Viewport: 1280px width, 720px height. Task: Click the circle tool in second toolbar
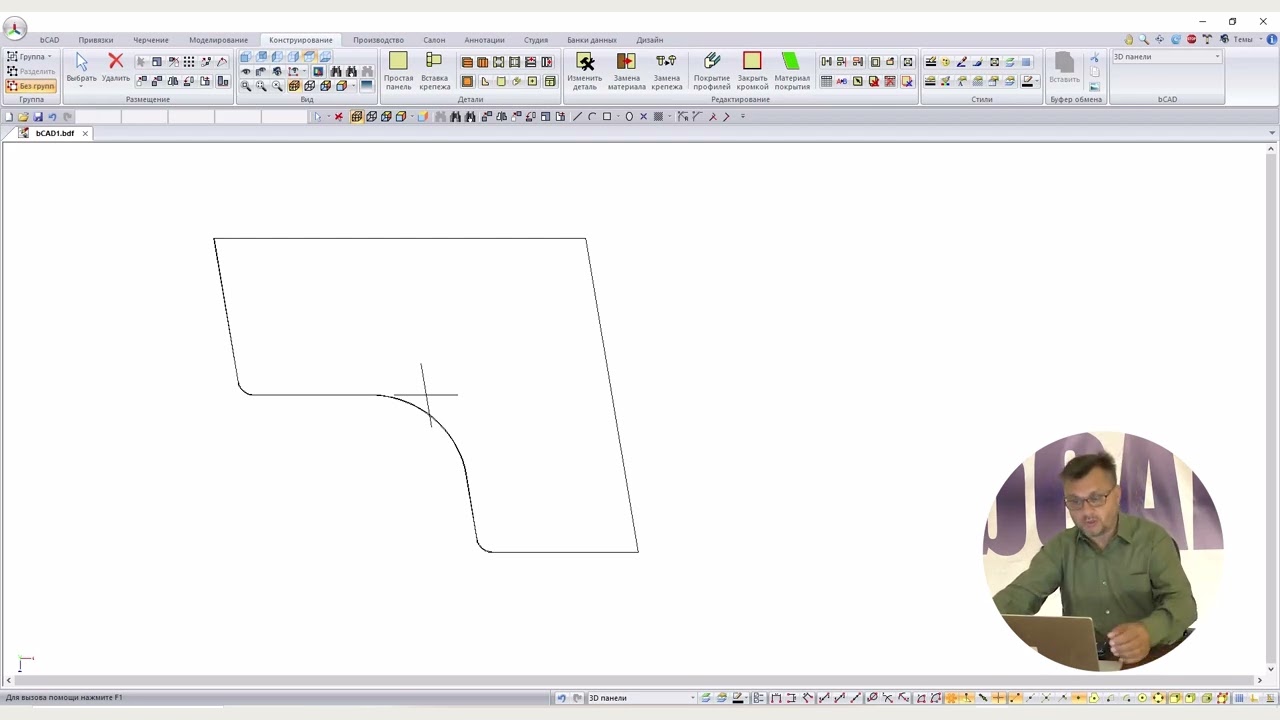(x=629, y=117)
